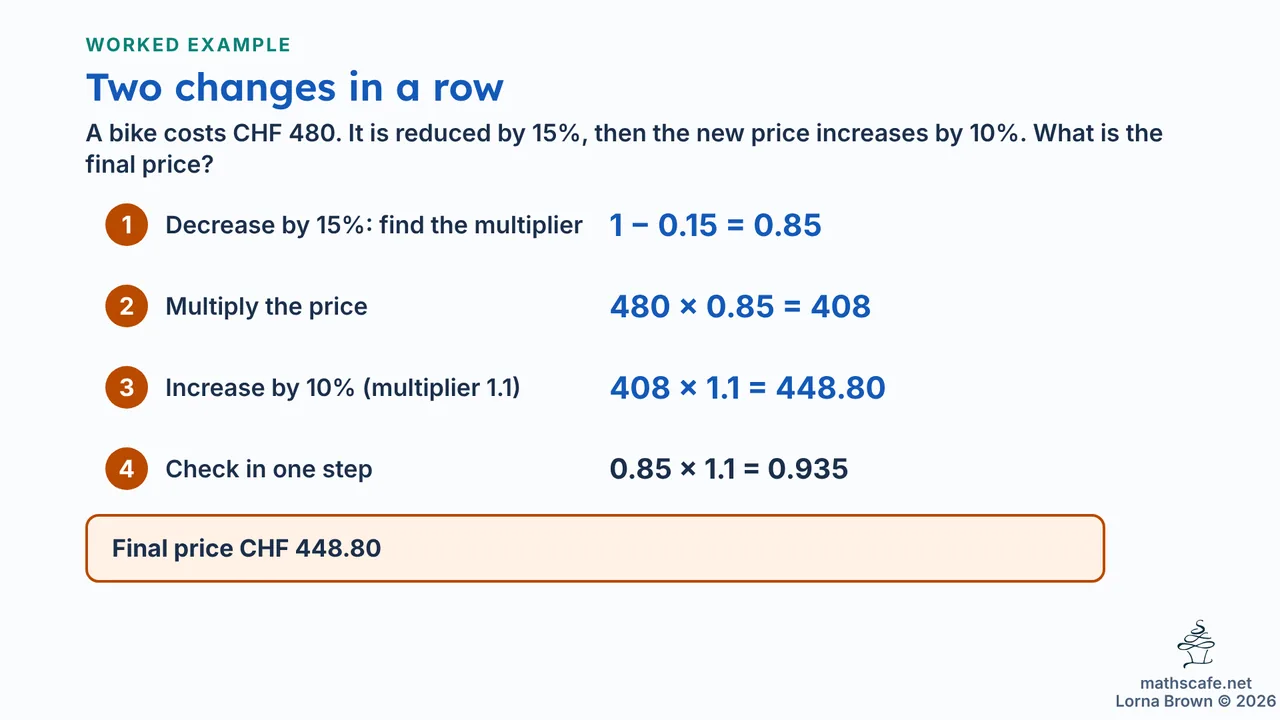This screenshot has height=720, width=1280.
Task: Click the Final price CHF 448.80 box
Action: 595,548
